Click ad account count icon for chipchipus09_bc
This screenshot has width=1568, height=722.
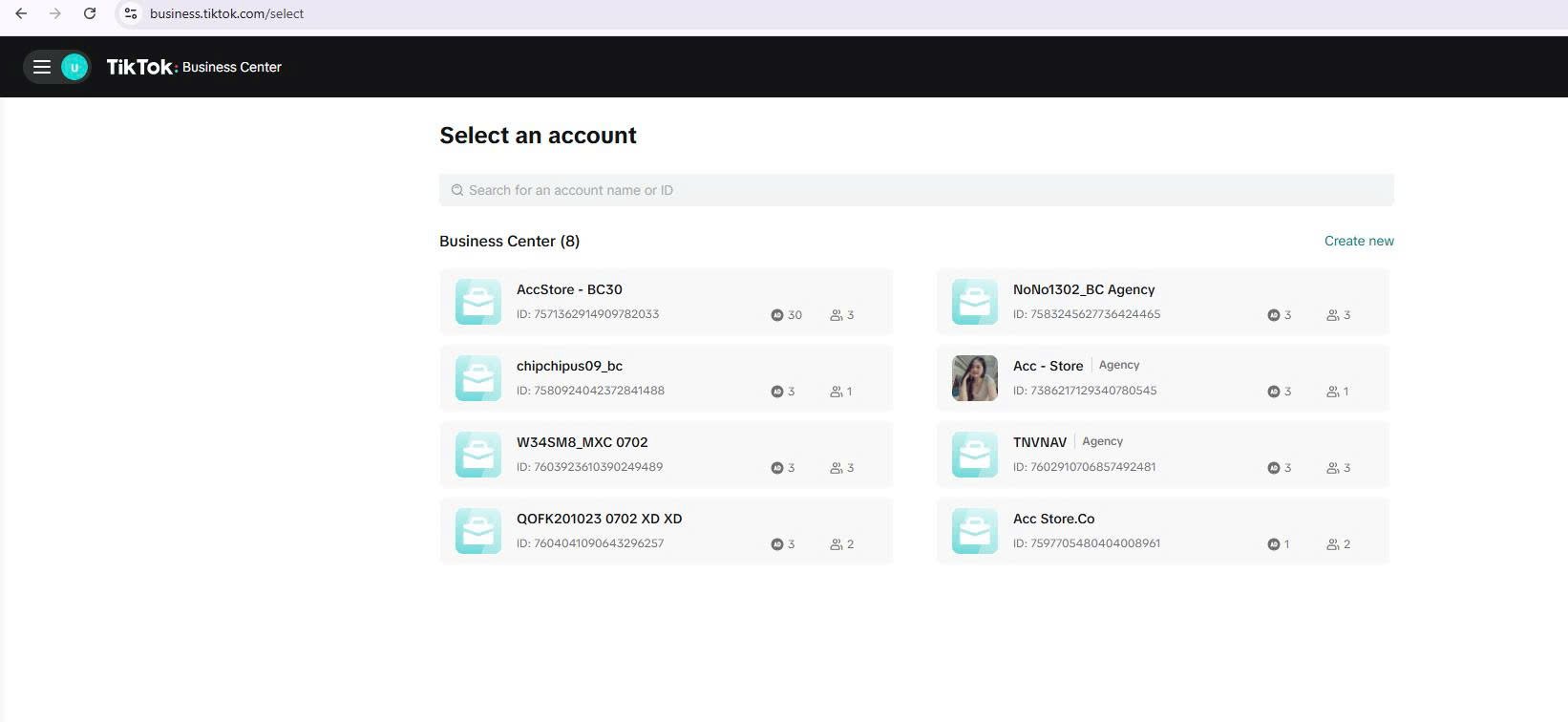pos(777,392)
